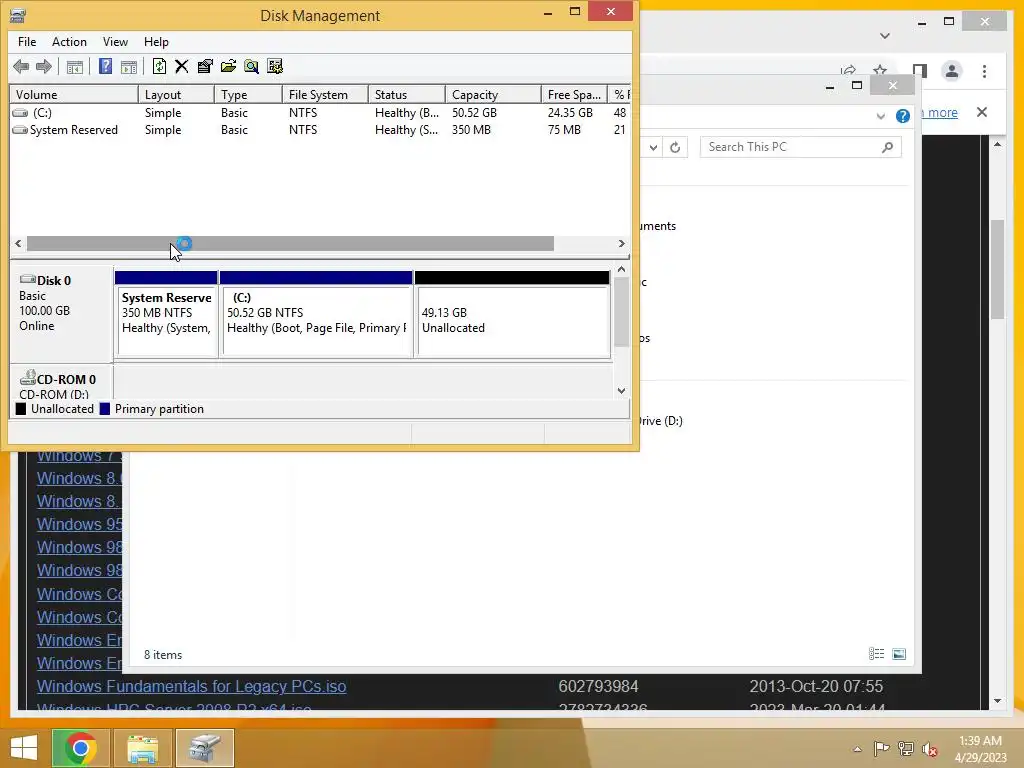The image size is (1024, 768).
Task: Sort by Layout column header
Action: pyautogui.click(x=176, y=95)
